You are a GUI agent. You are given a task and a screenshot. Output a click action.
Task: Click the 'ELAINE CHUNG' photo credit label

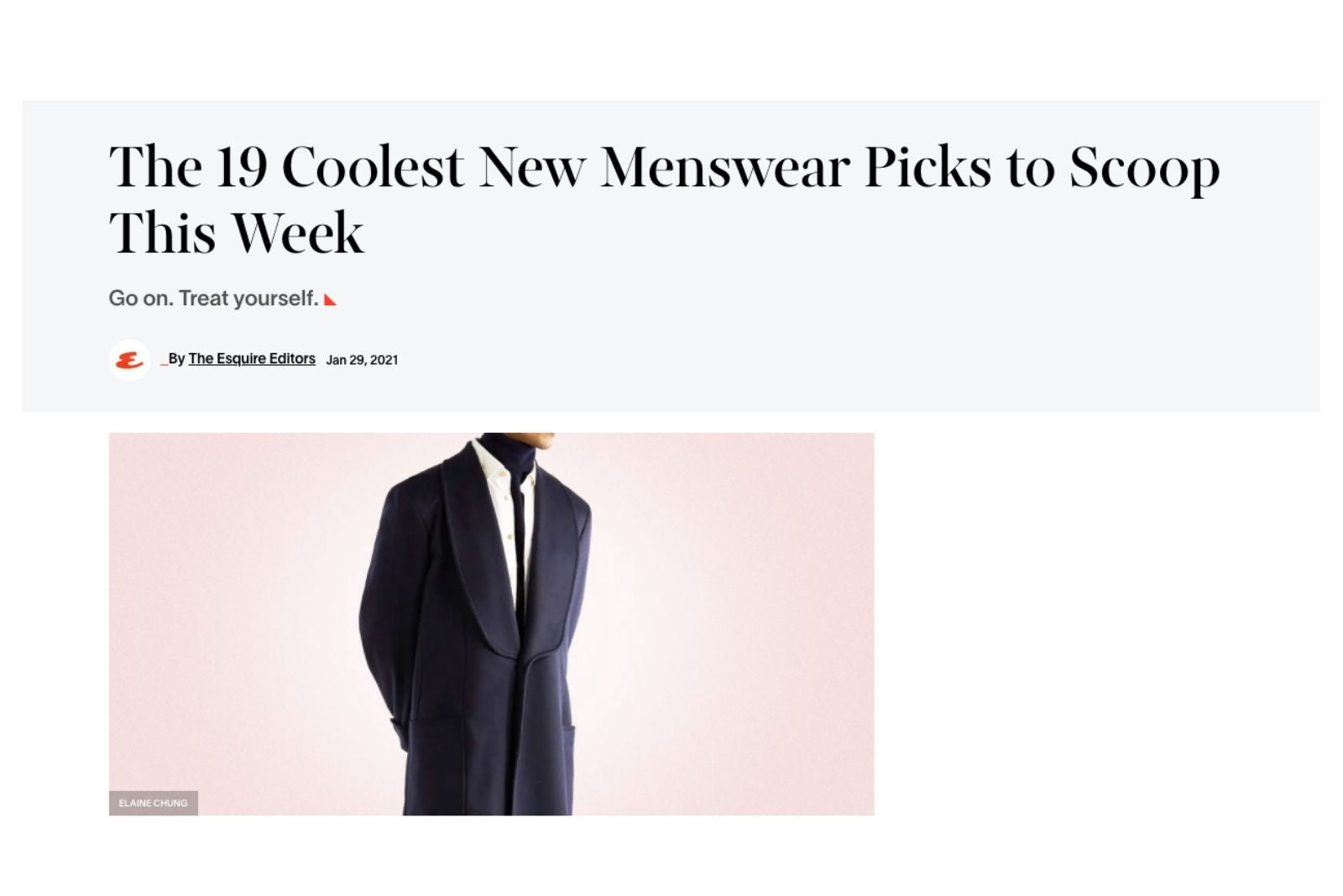point(154,803)
